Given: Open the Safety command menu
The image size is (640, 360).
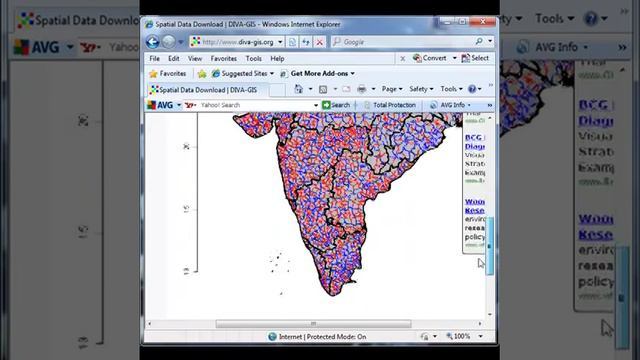Looking at the screenshot, I should click(421, 89).
